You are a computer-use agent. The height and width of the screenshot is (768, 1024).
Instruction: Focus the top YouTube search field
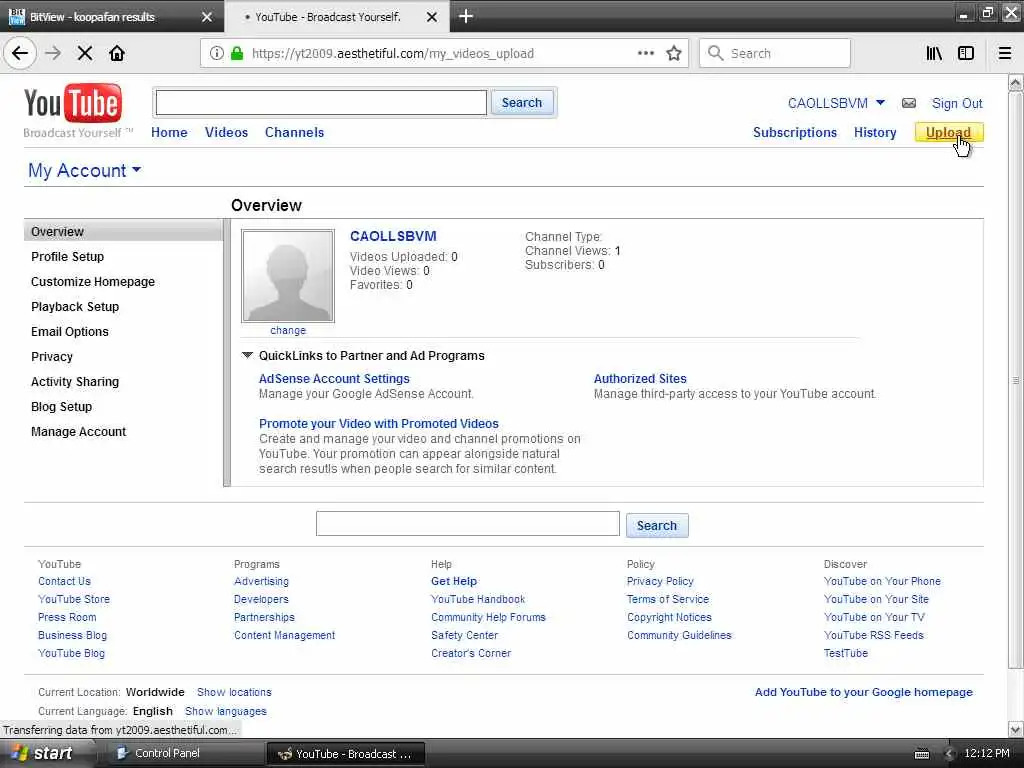321,103
